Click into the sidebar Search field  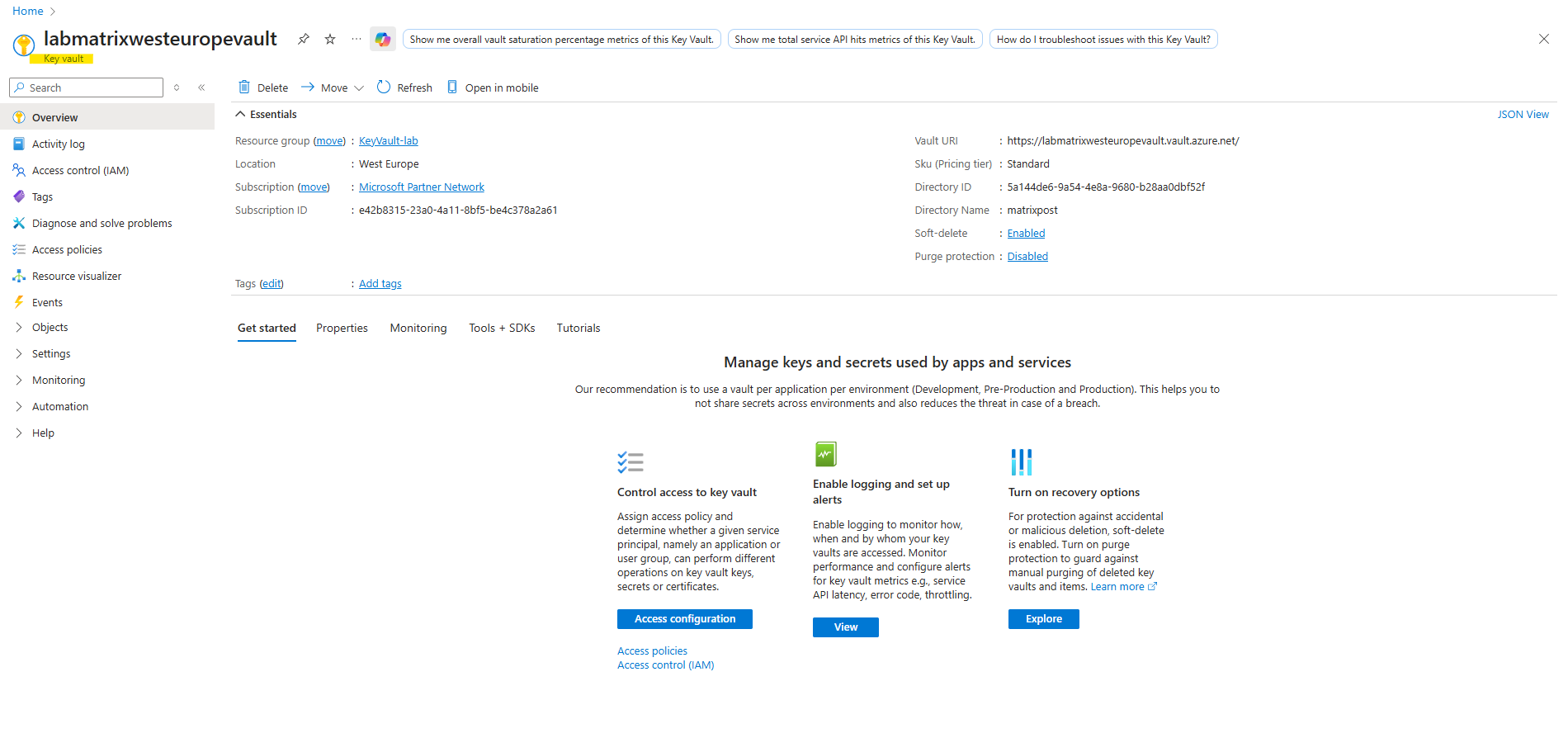tap(87, 88)
